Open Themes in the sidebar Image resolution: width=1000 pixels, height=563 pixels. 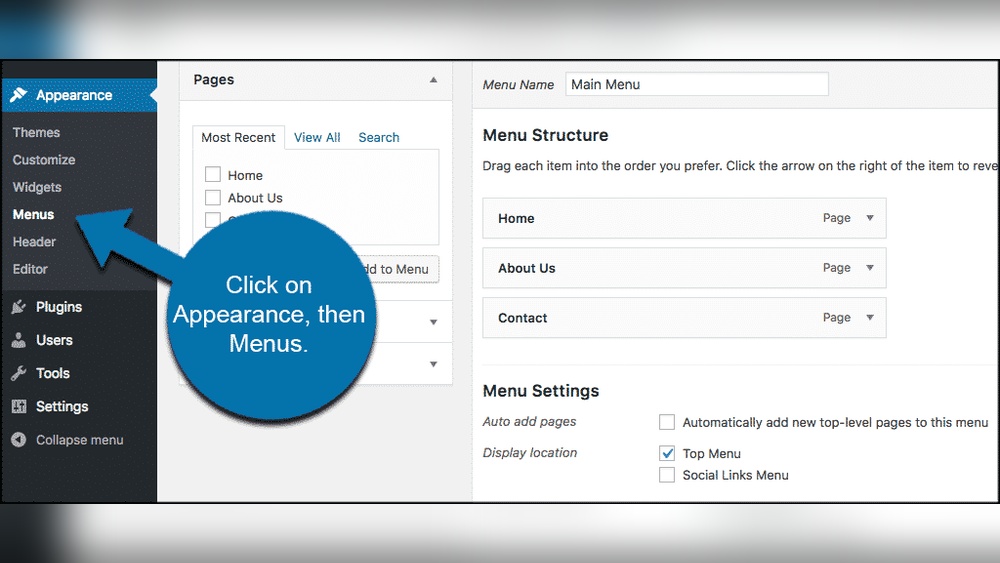[x=36, y=132]
